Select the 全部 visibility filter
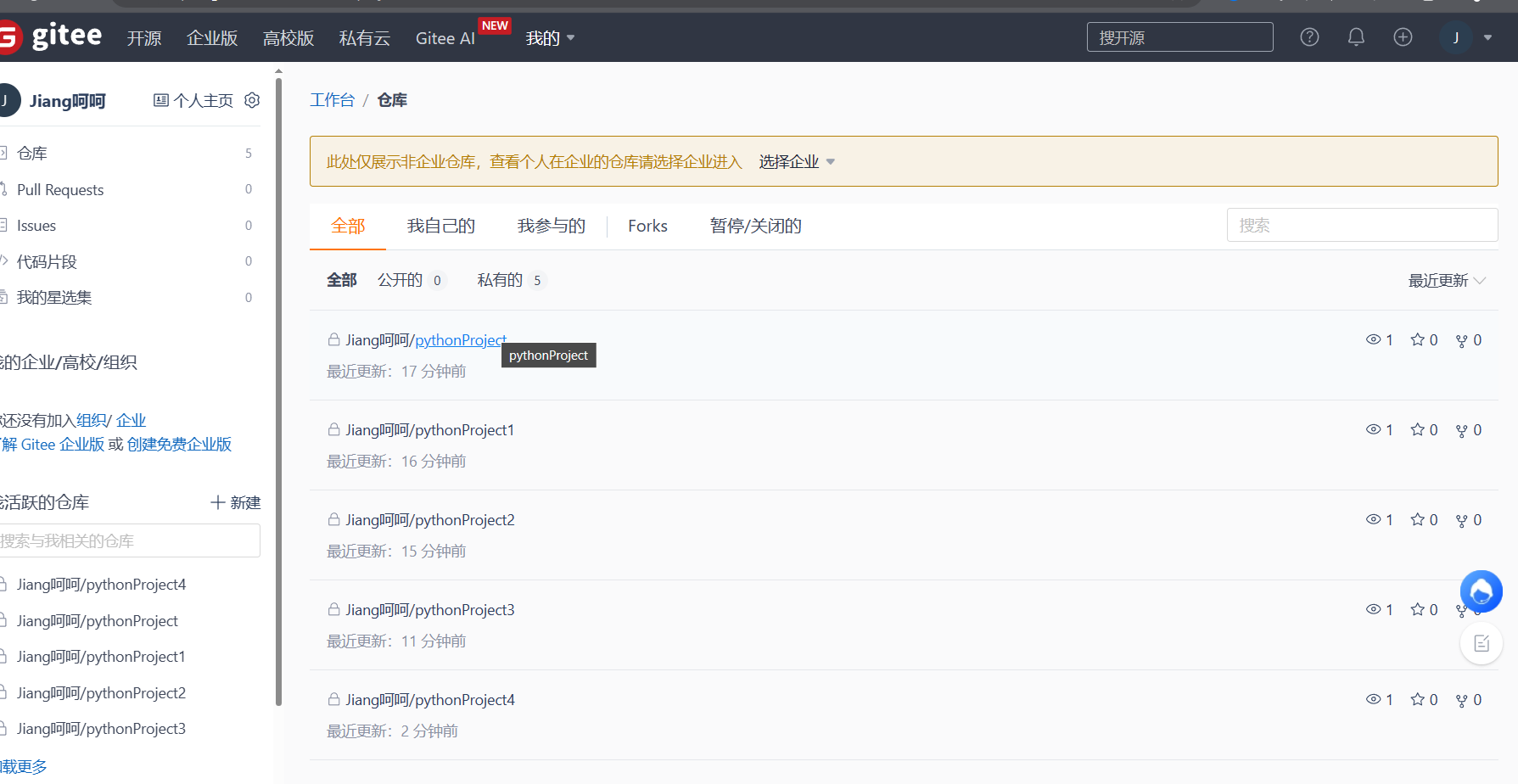This screenshot has height=784, width=1518. click(342, 280)
